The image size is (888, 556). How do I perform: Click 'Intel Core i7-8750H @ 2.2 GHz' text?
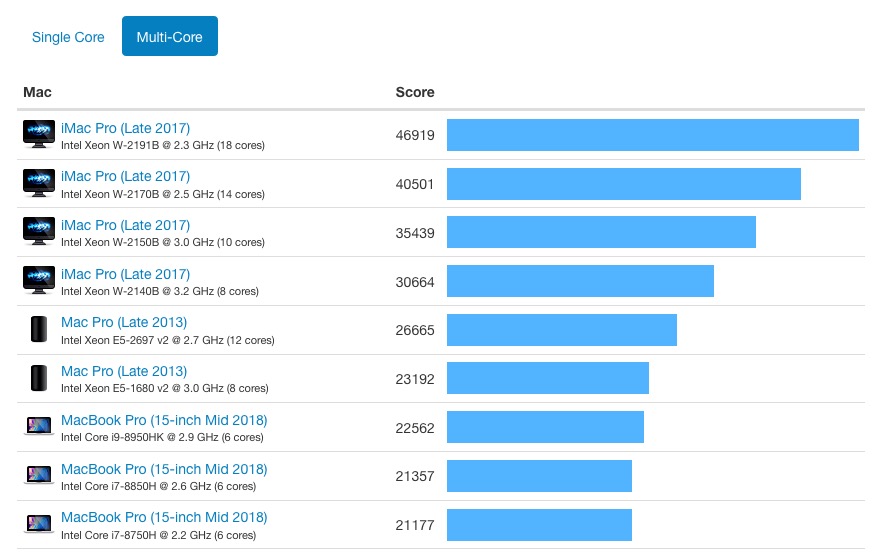pos(136,535)
